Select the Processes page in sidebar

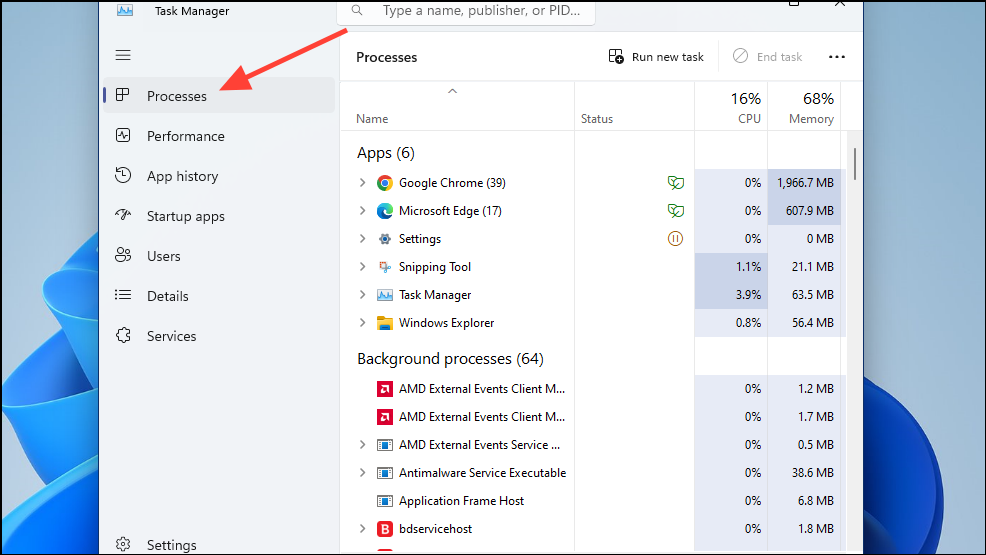219,96
